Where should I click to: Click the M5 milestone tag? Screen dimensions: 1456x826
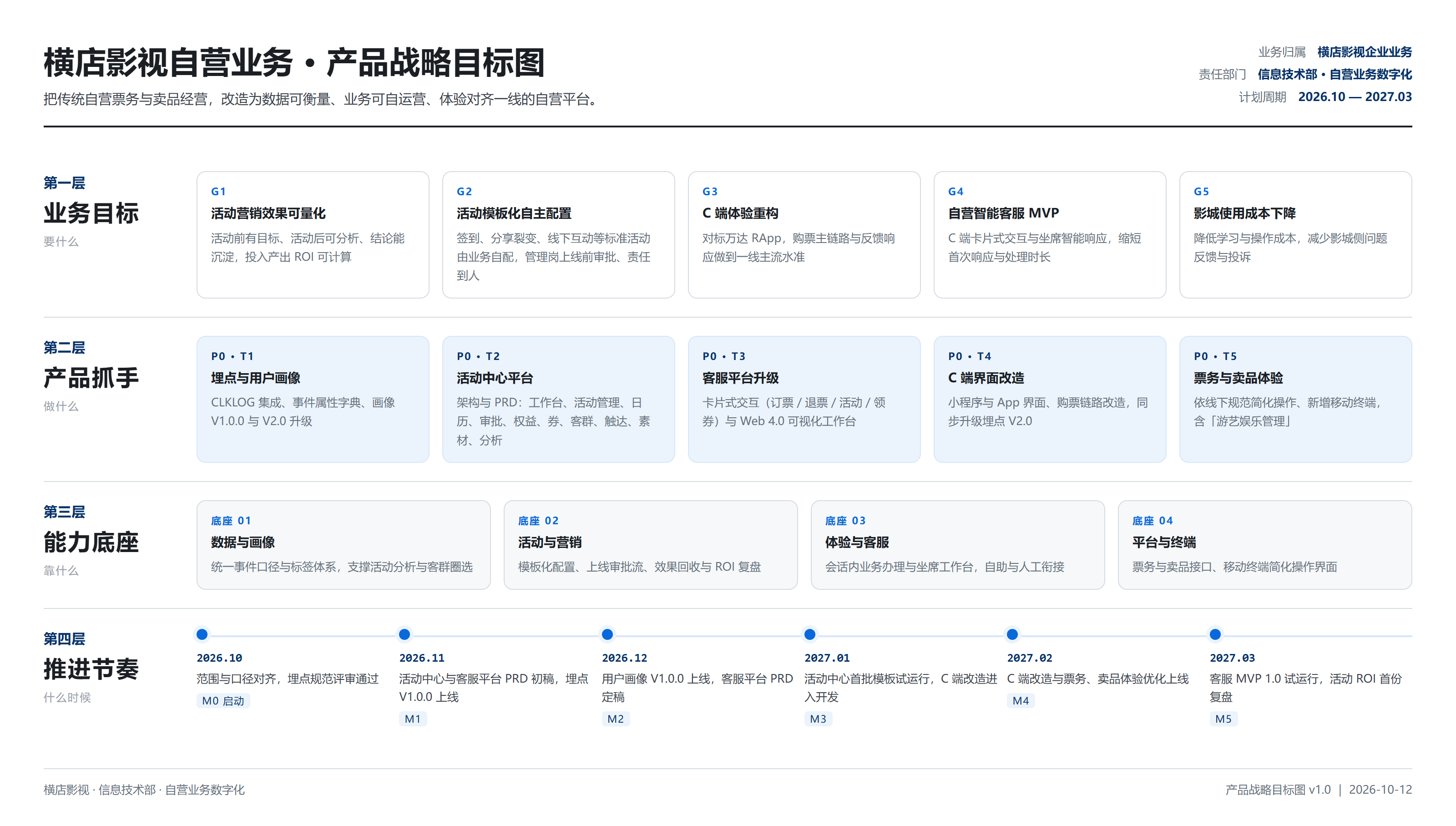tap(1223, 720)
